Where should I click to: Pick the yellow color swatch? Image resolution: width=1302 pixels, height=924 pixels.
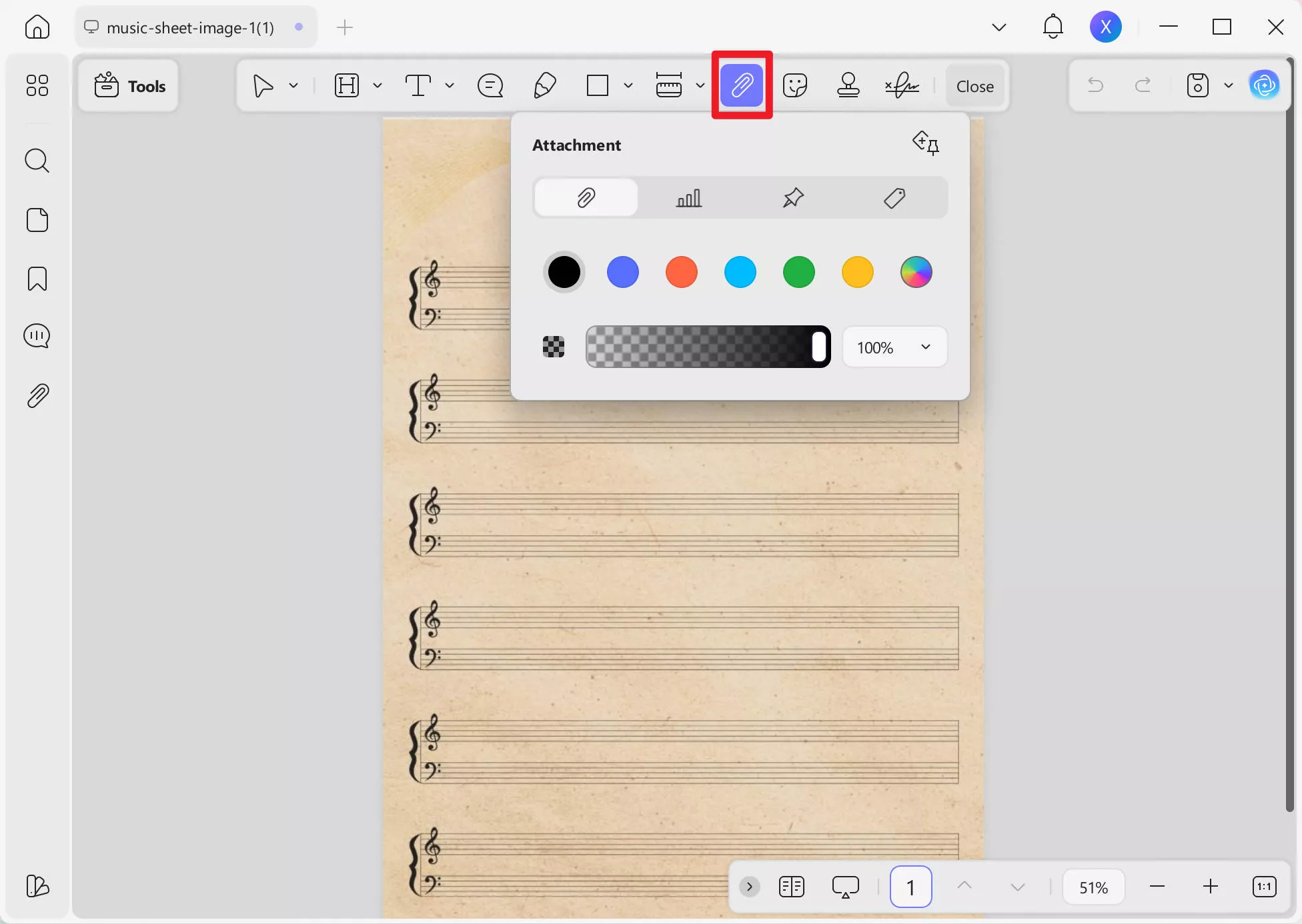click(x=858, y=272)
